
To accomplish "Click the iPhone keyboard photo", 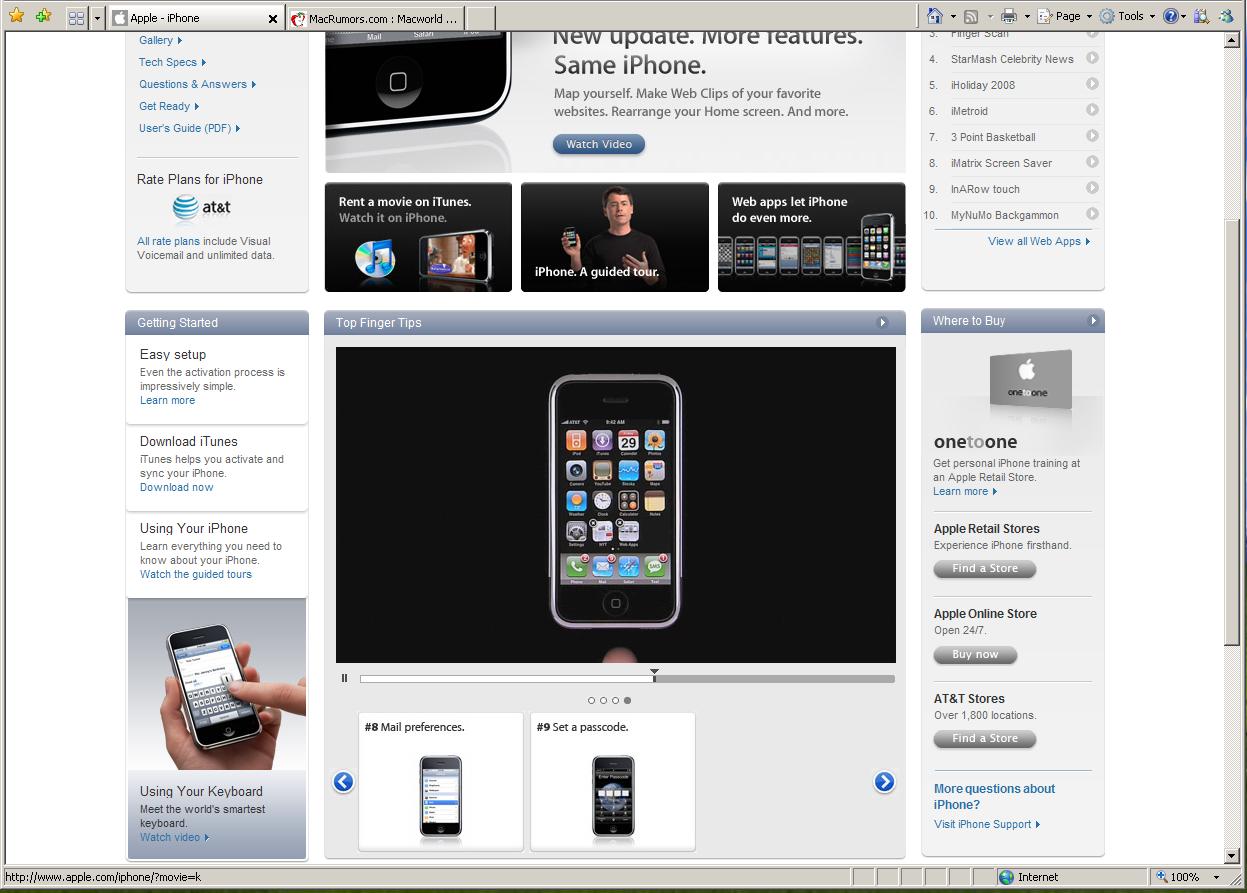I will point(217,684).
